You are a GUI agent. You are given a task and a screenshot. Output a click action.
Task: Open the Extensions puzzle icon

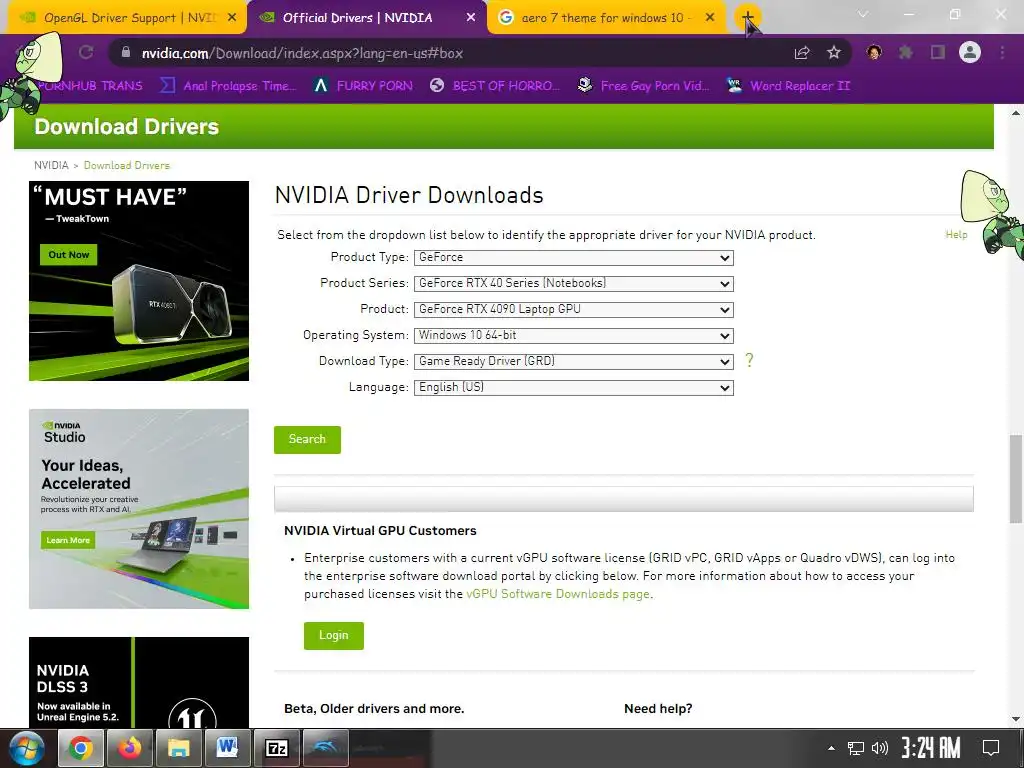(906, 52)
